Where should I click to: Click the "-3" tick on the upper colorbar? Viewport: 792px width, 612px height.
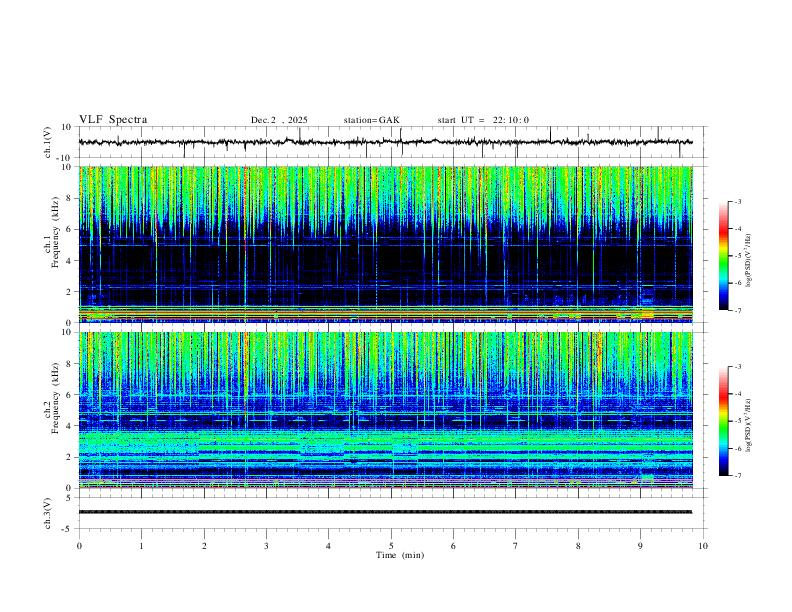[x=737, y=201]
